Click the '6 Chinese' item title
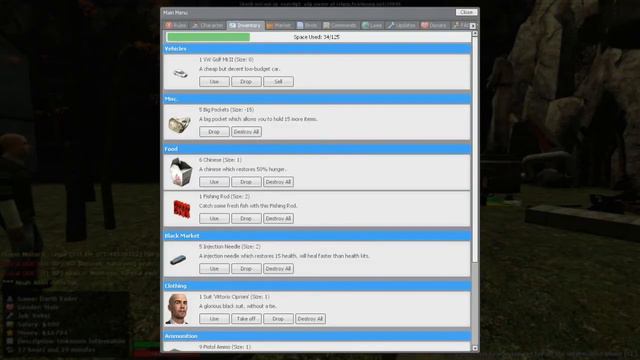Viewport: 640px width, 360px height. click(x=220, y=160)
